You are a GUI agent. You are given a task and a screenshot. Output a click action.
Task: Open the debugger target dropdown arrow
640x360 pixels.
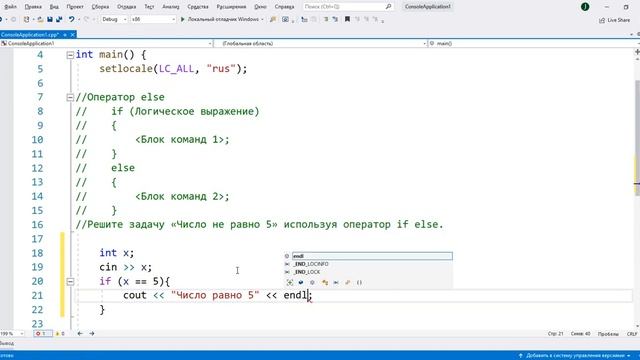coord(262,19)
